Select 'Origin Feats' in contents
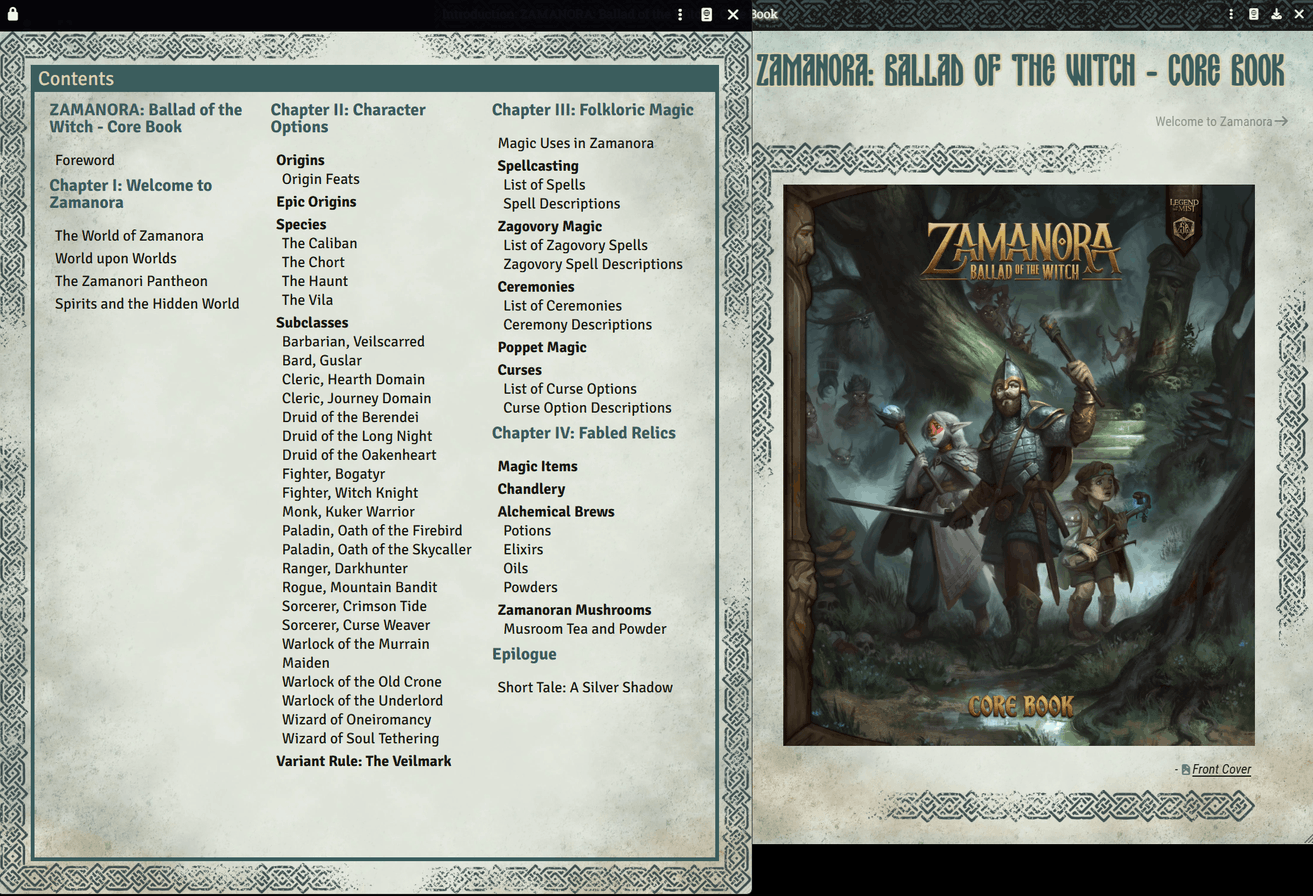The width and height of the screenshot is (1313, 896). [321, 179]
